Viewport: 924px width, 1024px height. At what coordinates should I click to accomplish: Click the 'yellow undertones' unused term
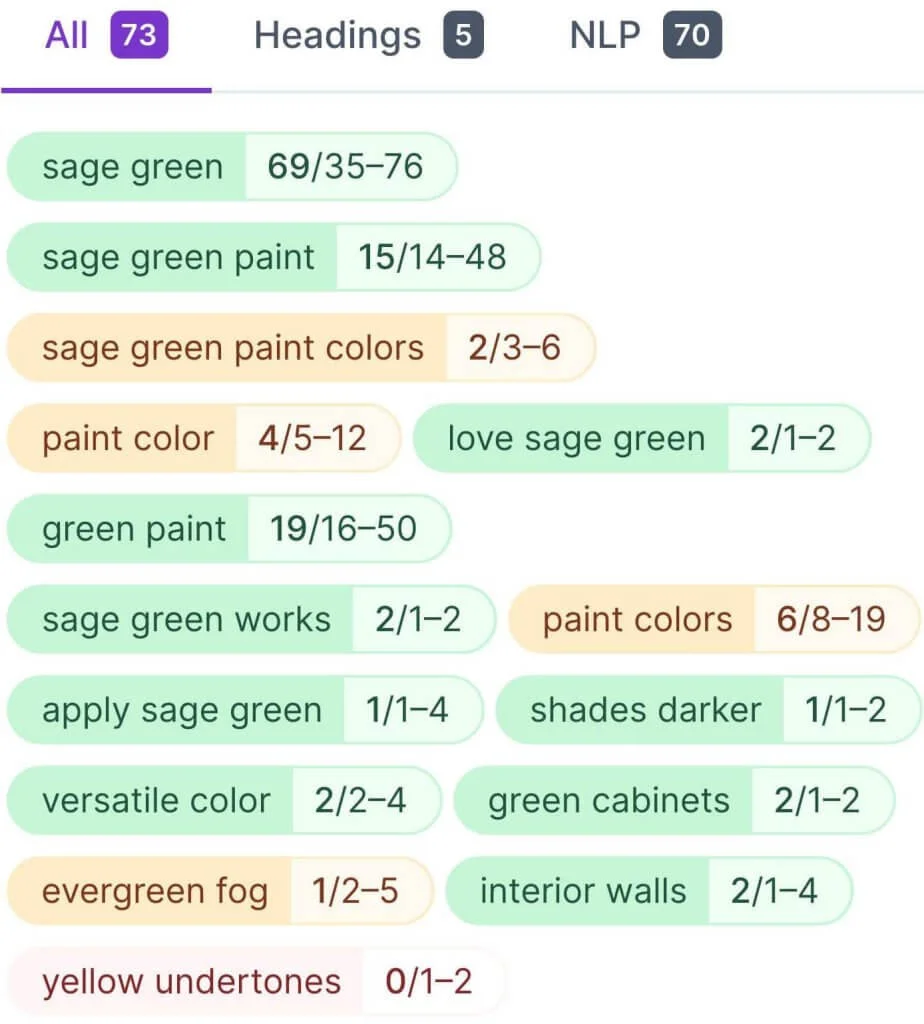click(256, 982)
